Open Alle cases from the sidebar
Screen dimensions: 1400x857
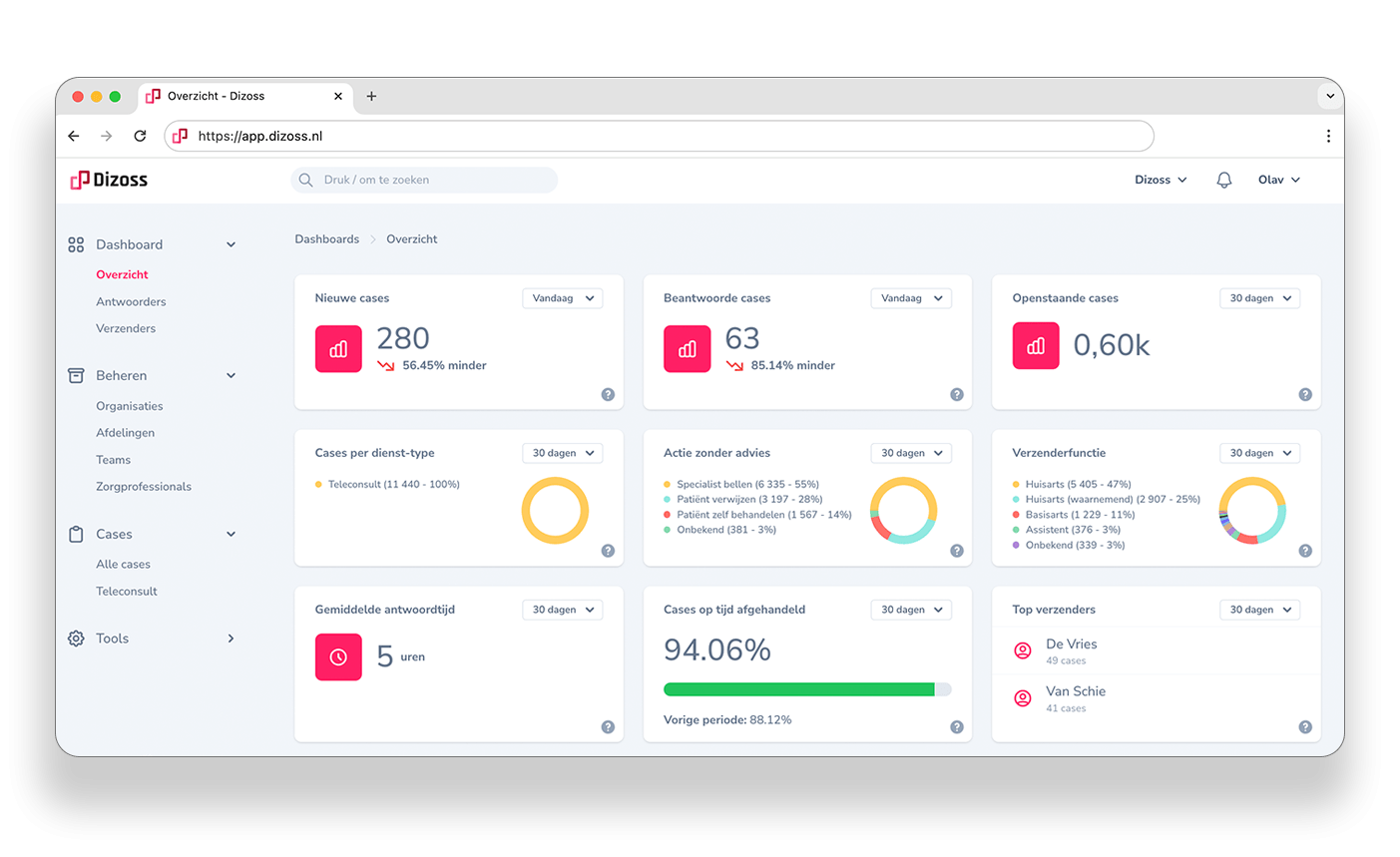point(122,564)
